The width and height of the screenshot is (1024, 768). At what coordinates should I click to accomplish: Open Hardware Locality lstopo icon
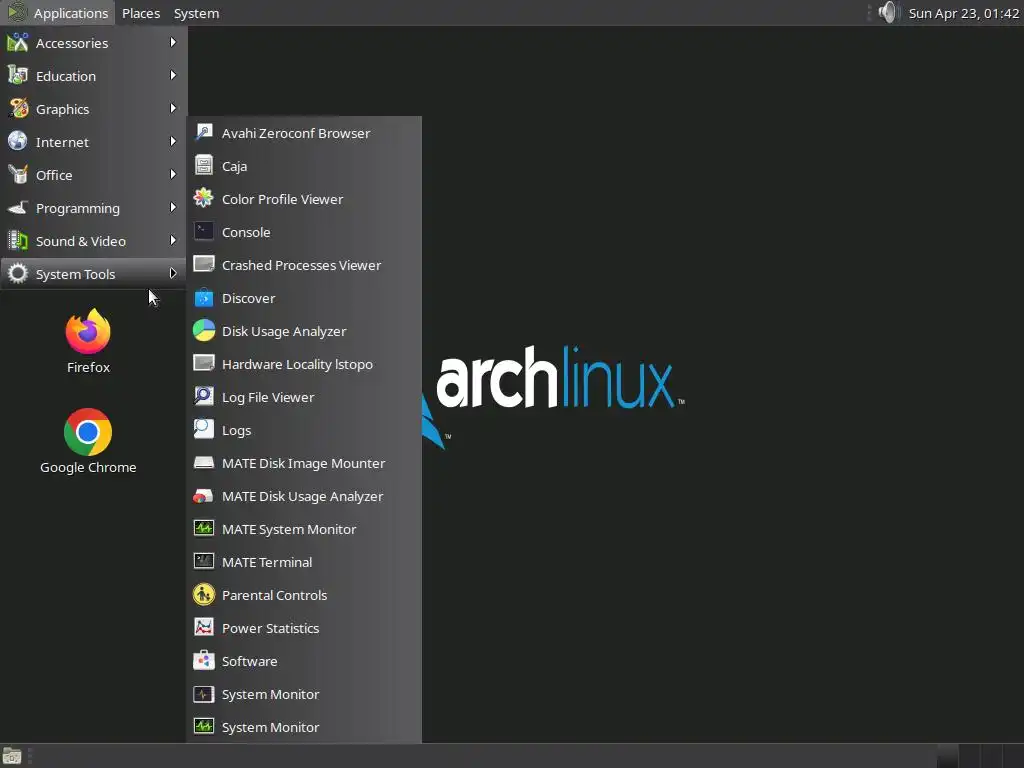tap(204, 364)
